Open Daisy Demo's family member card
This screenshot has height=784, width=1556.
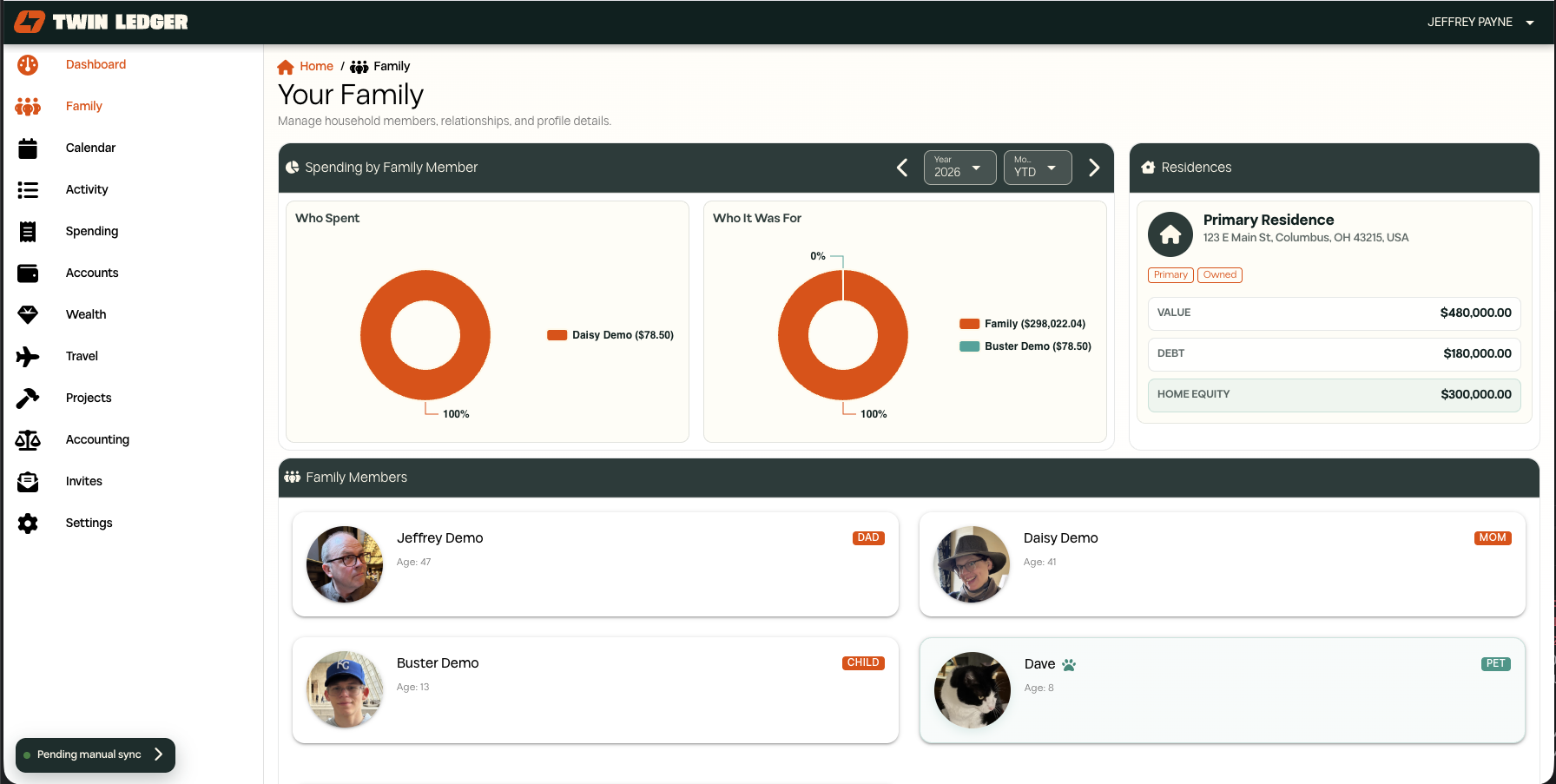(1222, 564)
